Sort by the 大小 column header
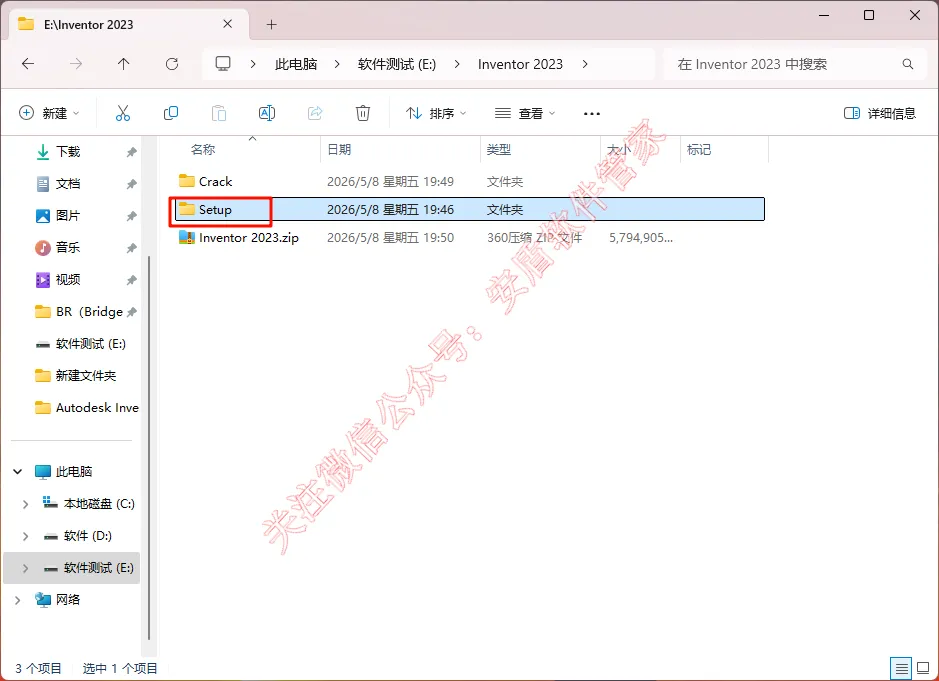This screenshot has width=939, height=681. pos(619,150)
